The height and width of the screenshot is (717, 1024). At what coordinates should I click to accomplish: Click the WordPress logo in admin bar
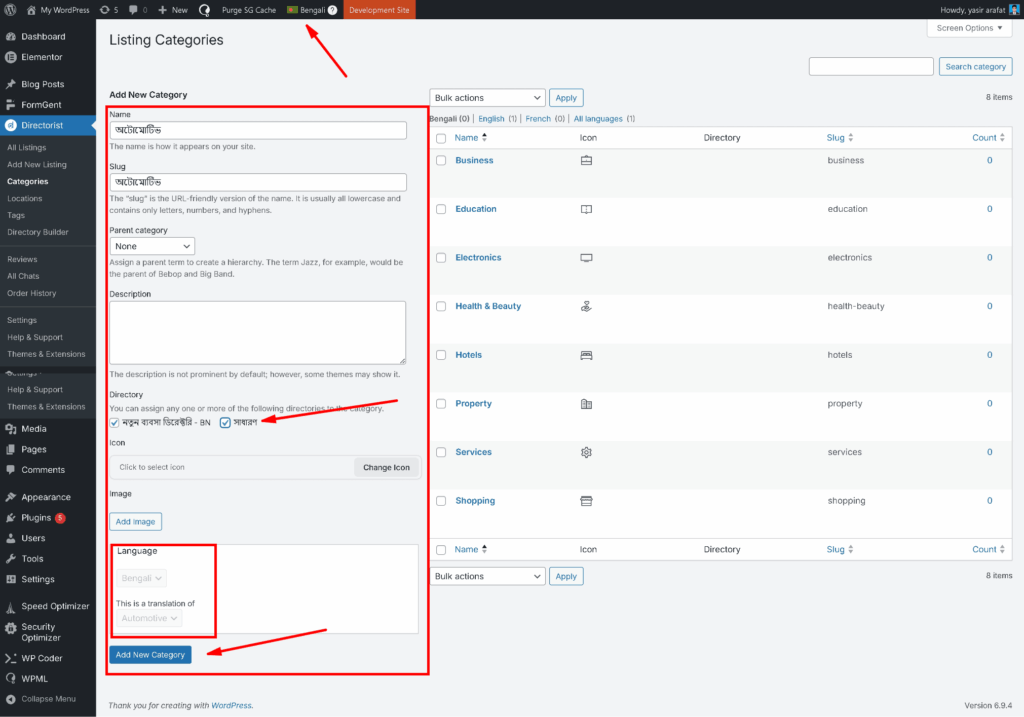10,9
